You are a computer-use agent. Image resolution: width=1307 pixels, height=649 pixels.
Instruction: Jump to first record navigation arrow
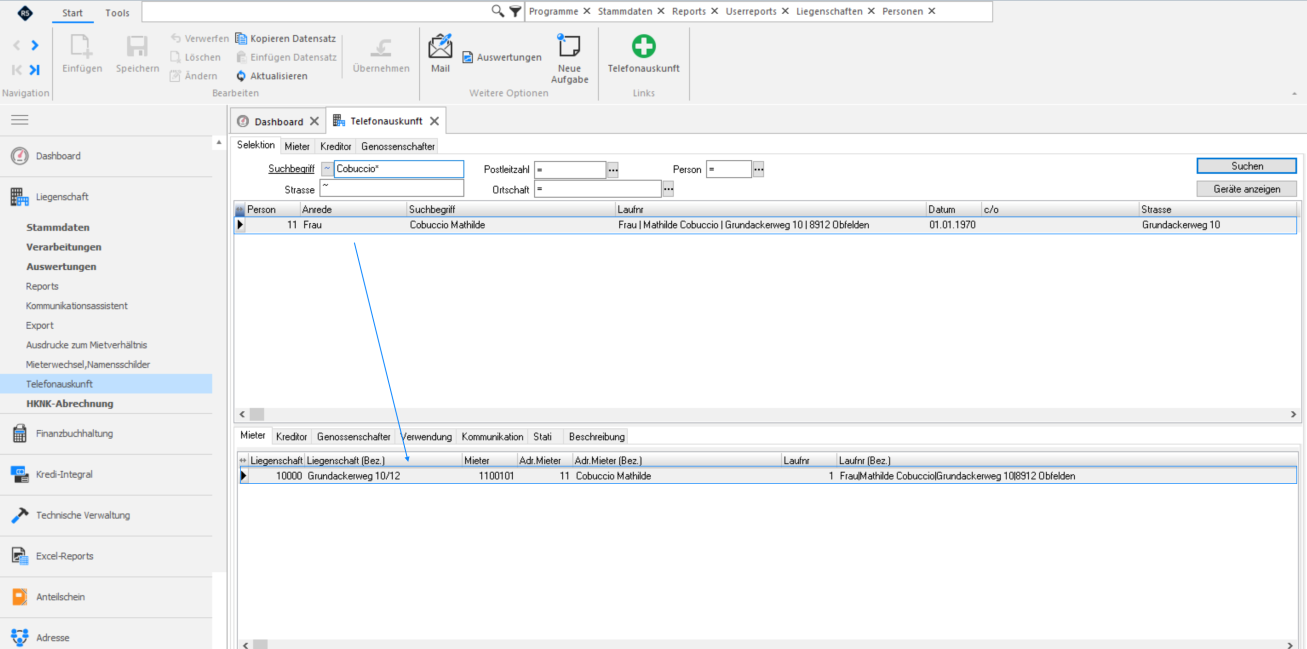click(x=16, y=70)
